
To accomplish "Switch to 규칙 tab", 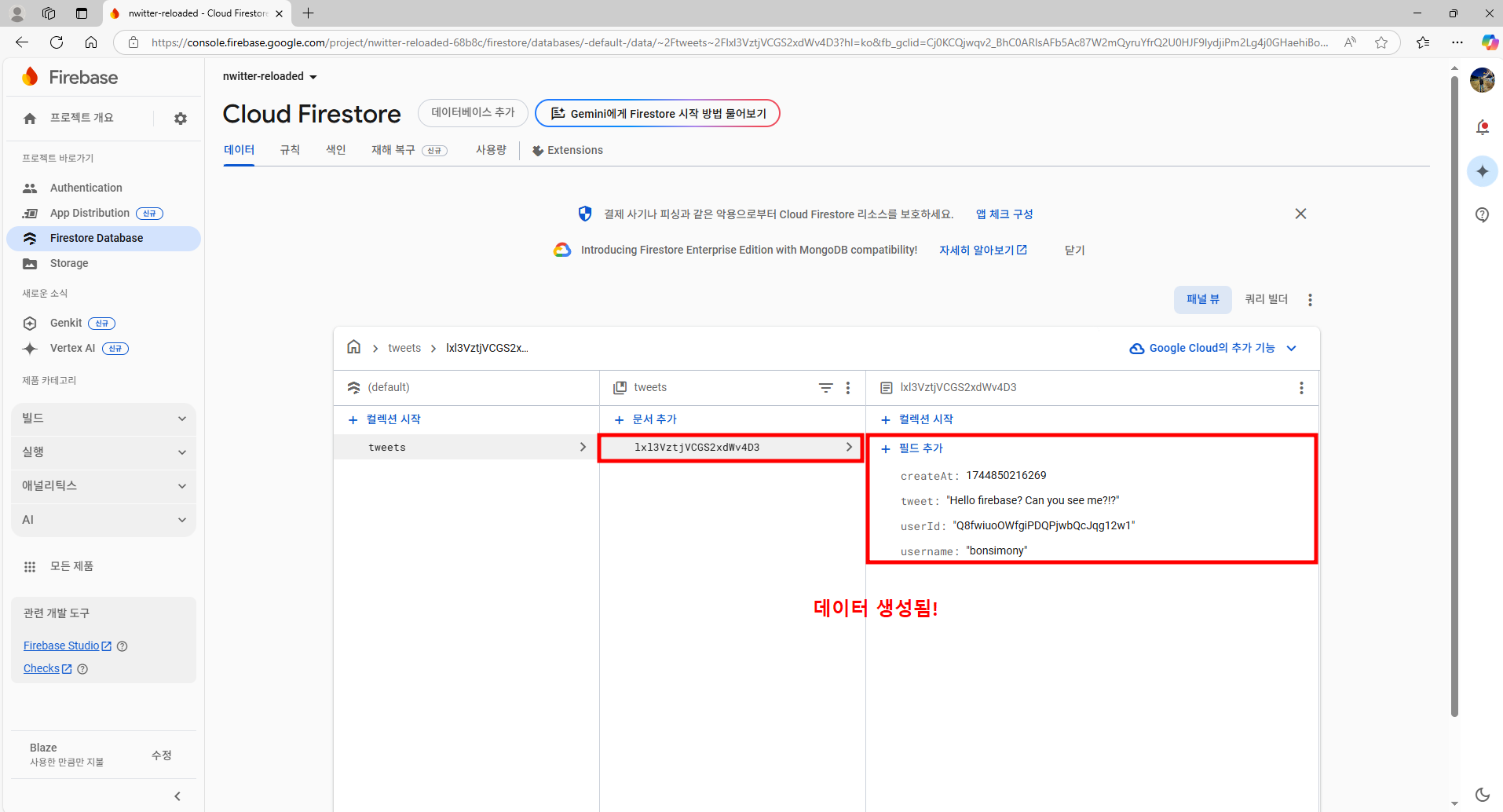I will coord(290,150).
